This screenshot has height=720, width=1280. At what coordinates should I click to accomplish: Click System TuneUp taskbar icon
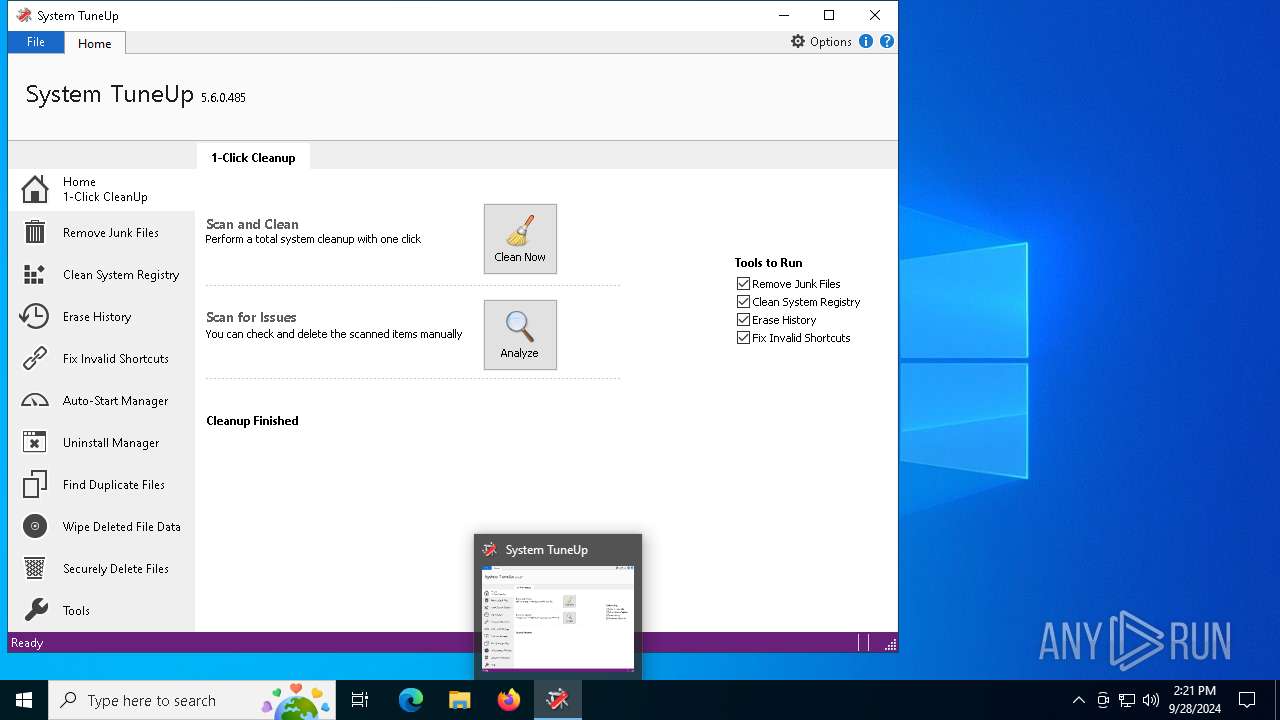(x=558, y=700)
